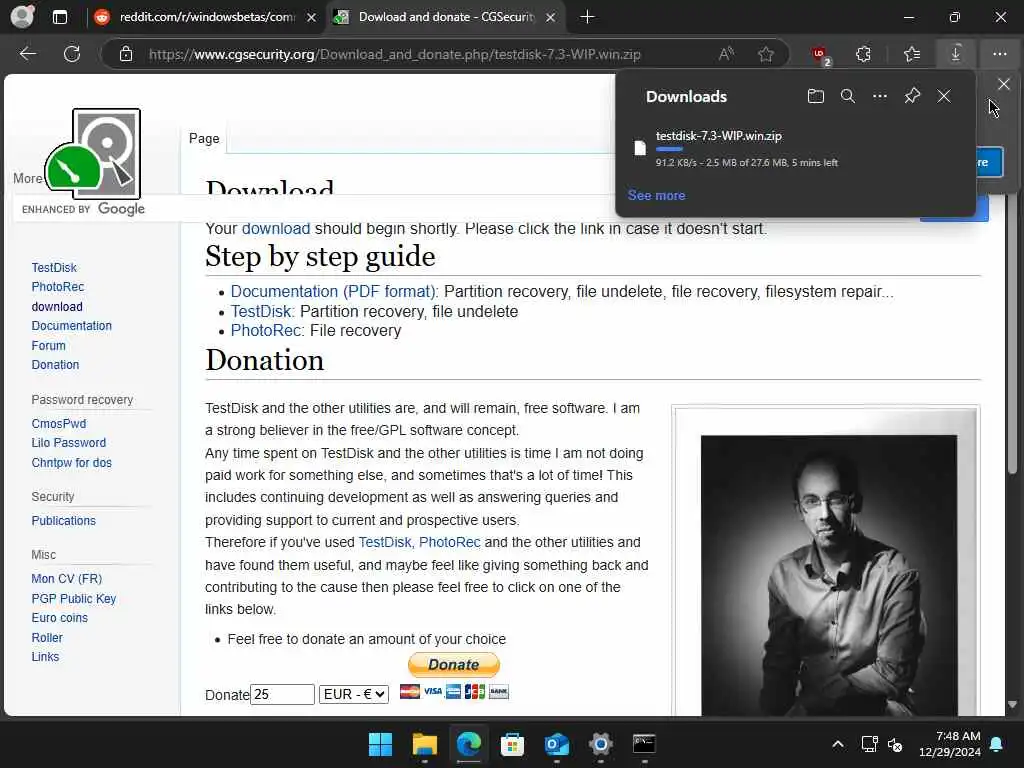Open TestDisk link in sidebar
This screenshot has height=768, width=1024.
point(54,268)
